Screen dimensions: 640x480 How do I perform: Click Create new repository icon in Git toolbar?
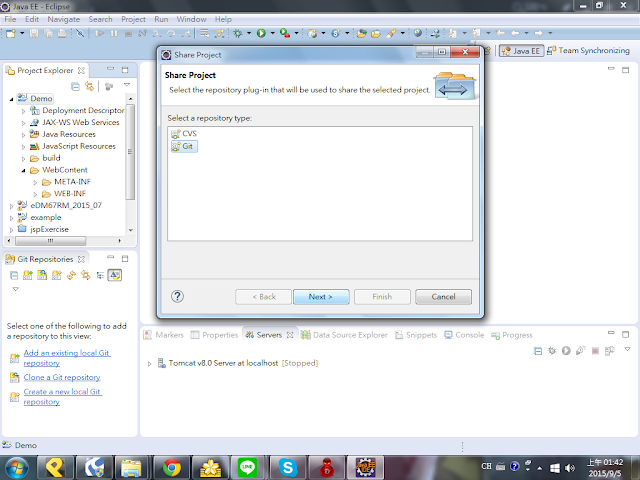point(56,276)
